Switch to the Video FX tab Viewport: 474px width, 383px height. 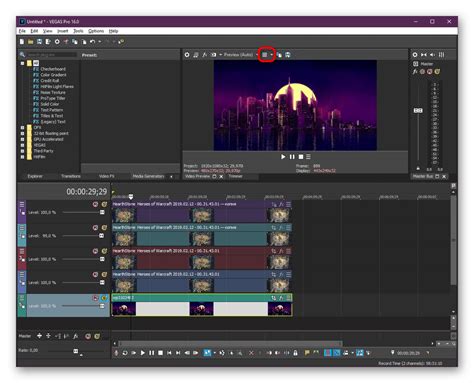pyautogui.click(x=107, y=176)
